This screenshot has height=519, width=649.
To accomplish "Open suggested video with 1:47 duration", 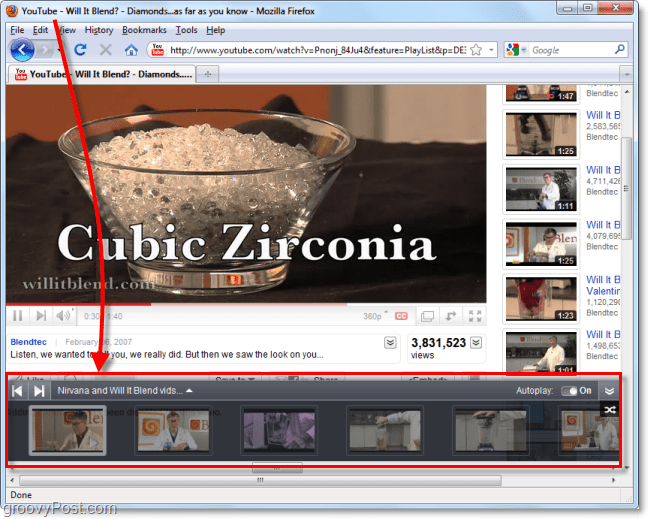I will [x=541, y=93].
